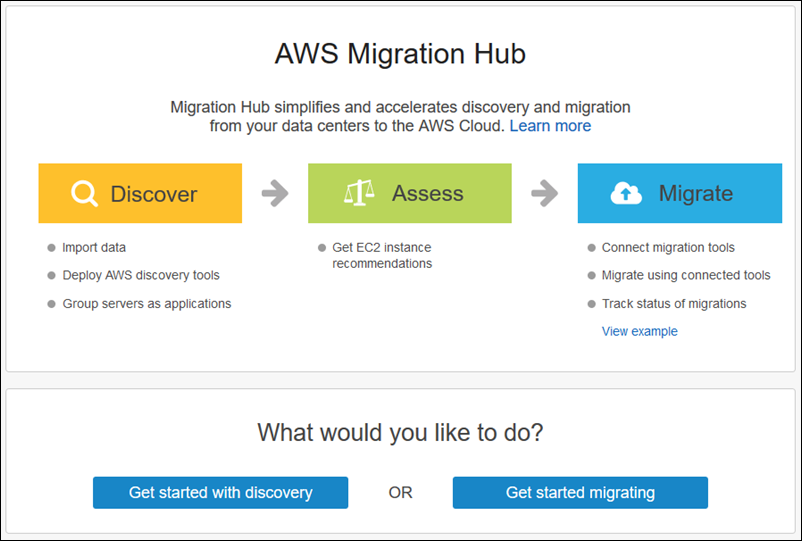Click 'Migrate using connected tools' text
Image resolution: width=802 pixels, height=541 pixels.
pyautogui.click(x=686, y=275)
